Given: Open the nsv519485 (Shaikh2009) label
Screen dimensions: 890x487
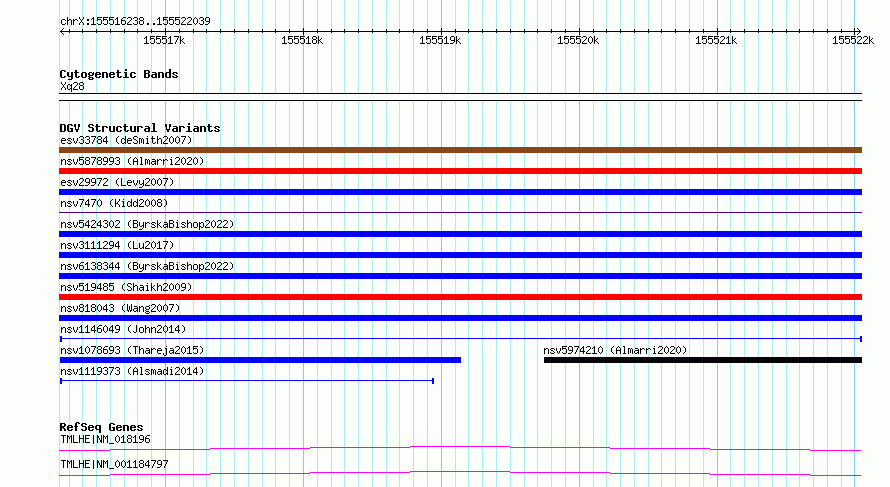Looking at the screenshot, I should [126, 287].
